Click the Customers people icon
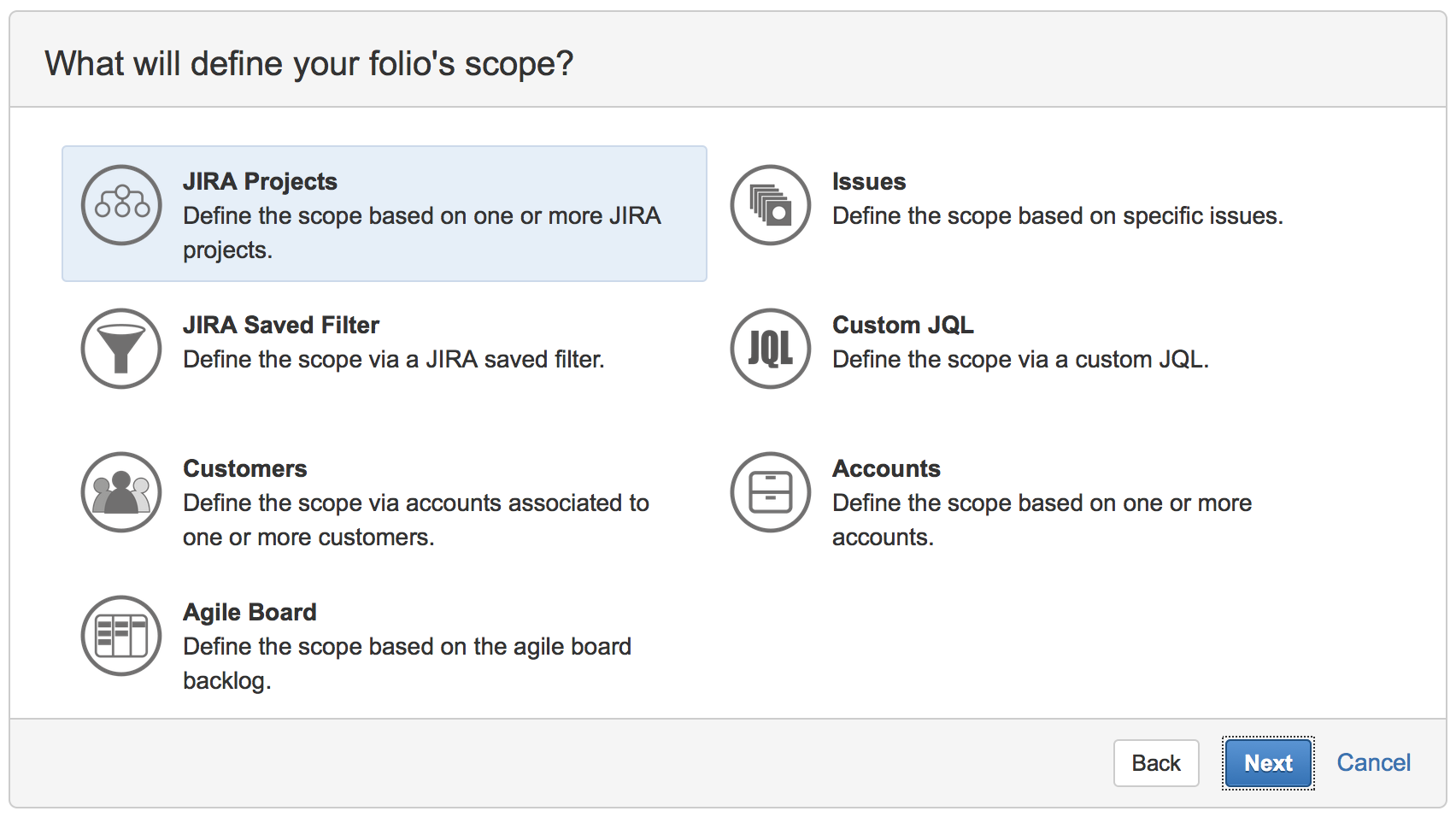This screenshot has height=817, width=1456. (x=120, y=492)
